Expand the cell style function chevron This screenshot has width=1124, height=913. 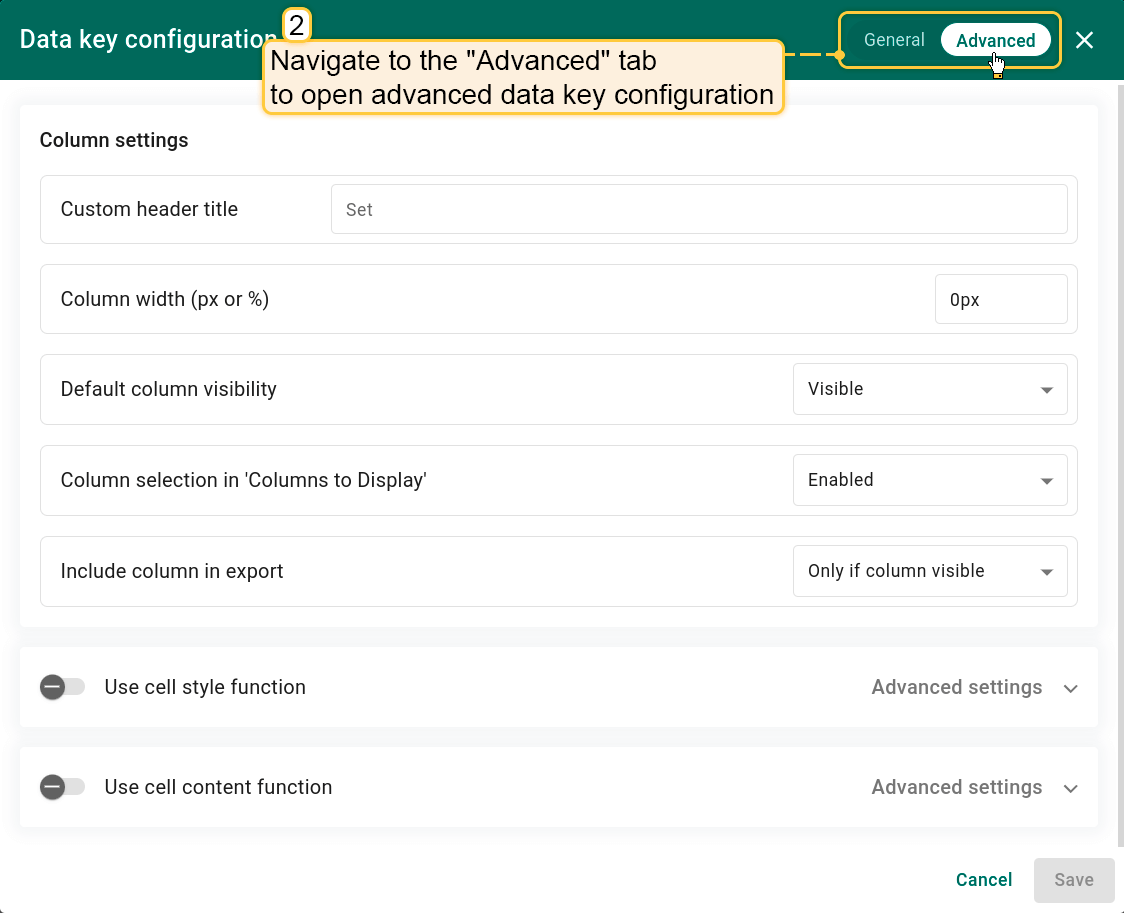pos(1071,688)
